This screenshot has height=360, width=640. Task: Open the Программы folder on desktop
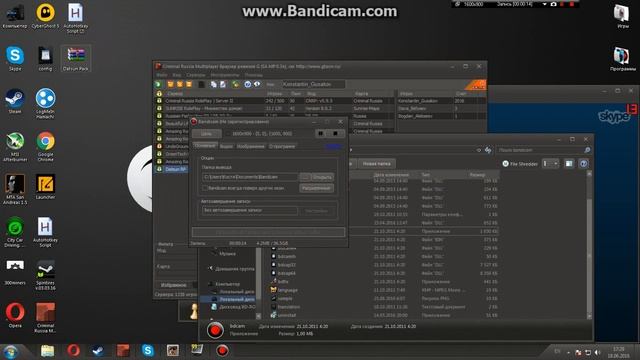click(622, 60)
